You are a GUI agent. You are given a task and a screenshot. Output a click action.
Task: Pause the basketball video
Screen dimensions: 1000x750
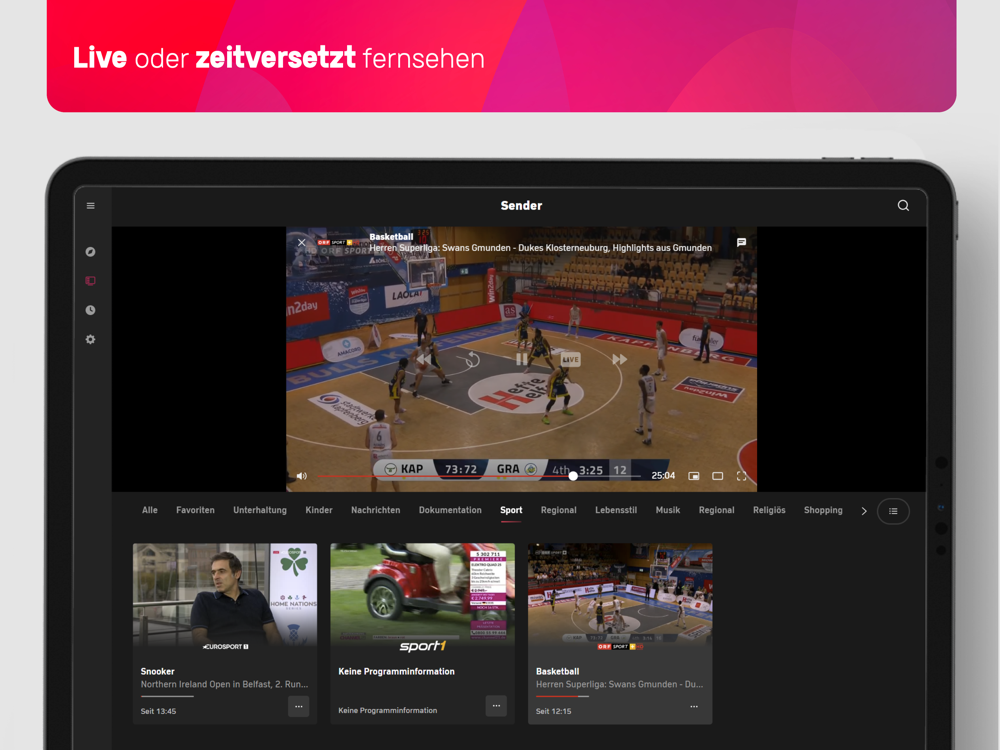(522, 360)
